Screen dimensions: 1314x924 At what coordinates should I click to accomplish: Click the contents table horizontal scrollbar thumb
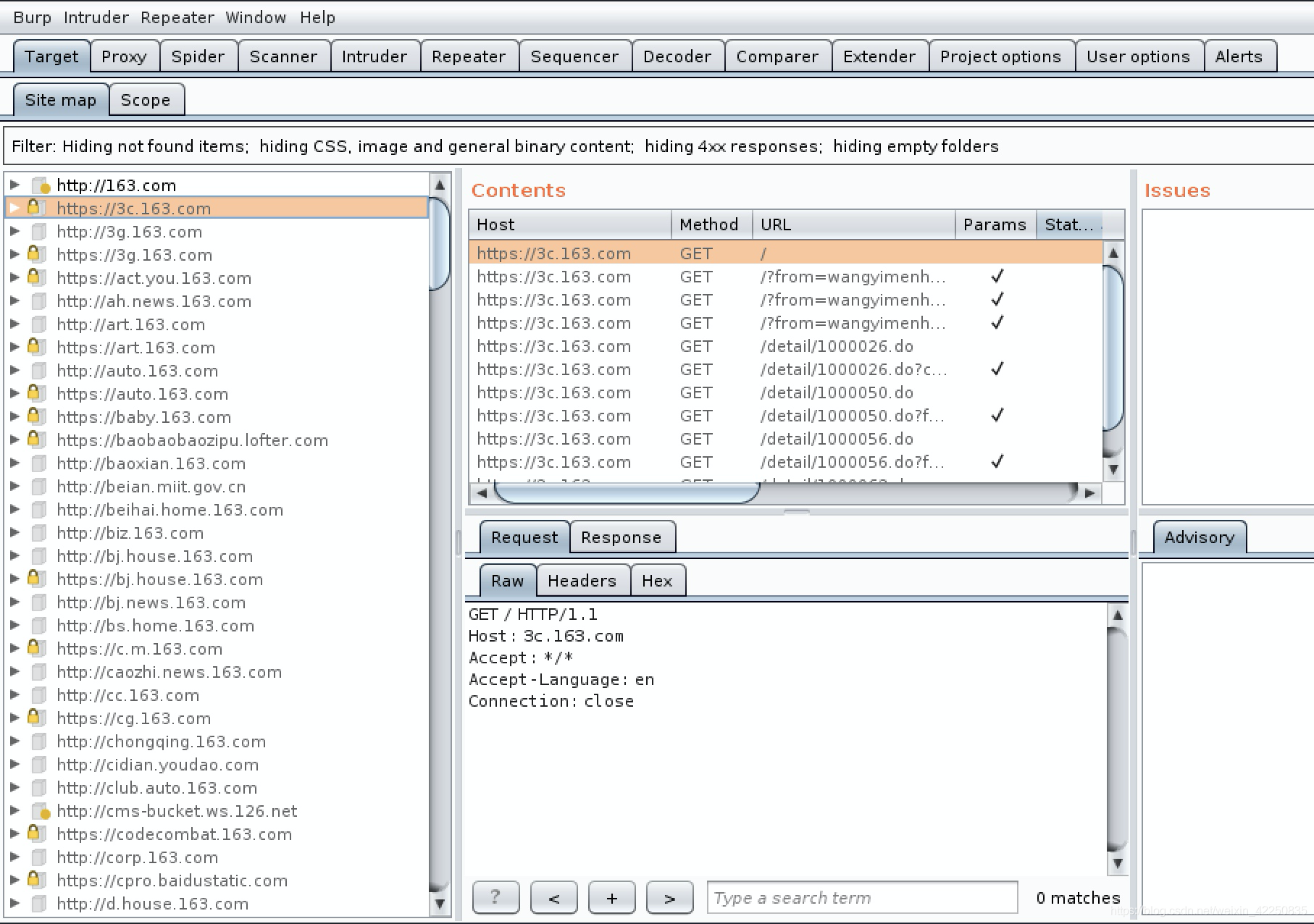627,493
